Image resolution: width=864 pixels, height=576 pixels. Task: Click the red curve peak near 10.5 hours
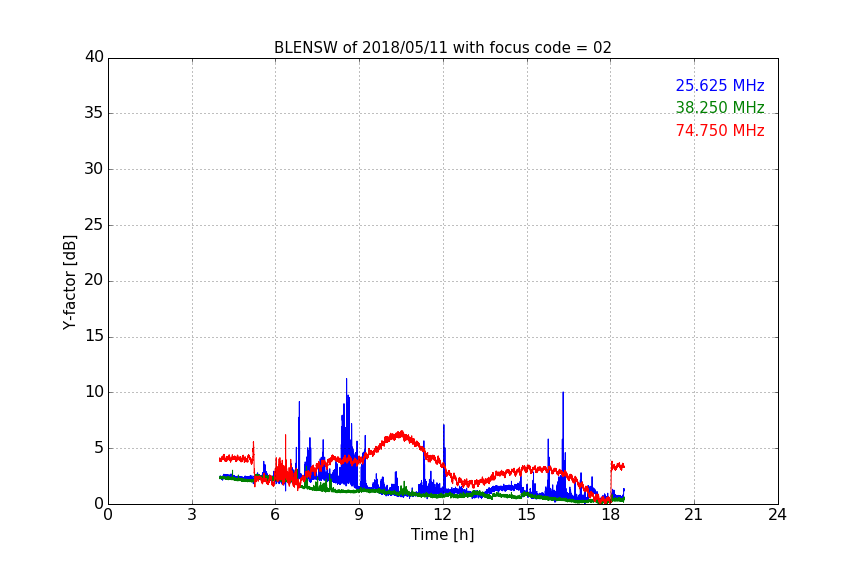click(x=401, y=433)
